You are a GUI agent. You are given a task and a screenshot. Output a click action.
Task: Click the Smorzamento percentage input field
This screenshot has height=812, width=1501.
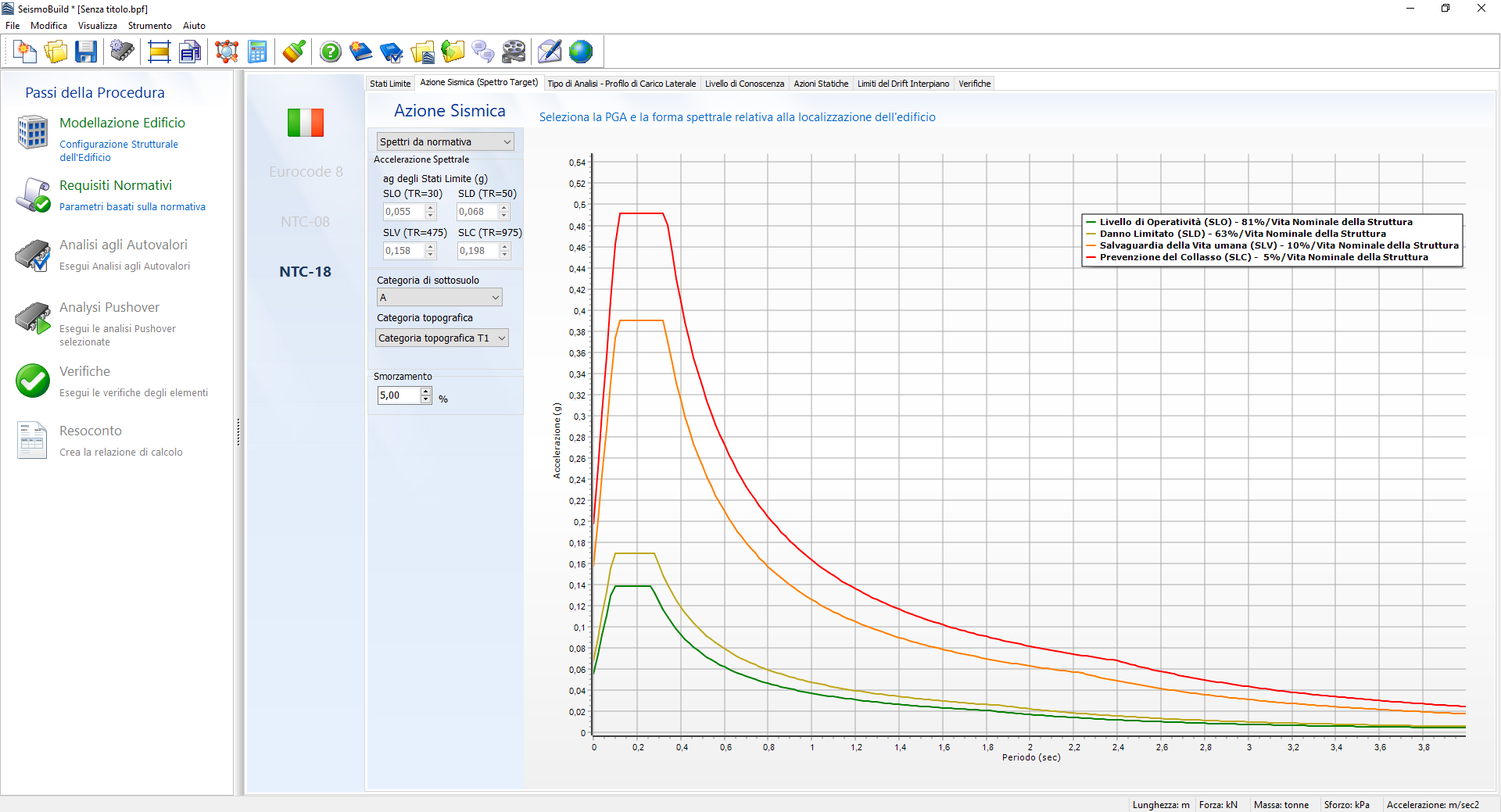[399, 395]
